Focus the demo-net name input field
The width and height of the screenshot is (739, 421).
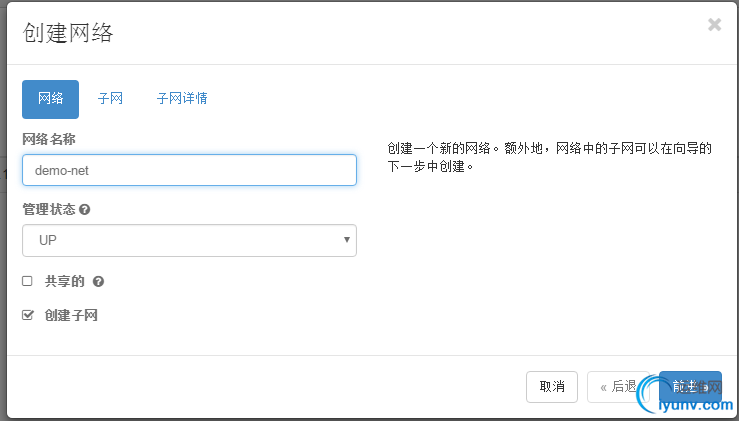point(189,170)
